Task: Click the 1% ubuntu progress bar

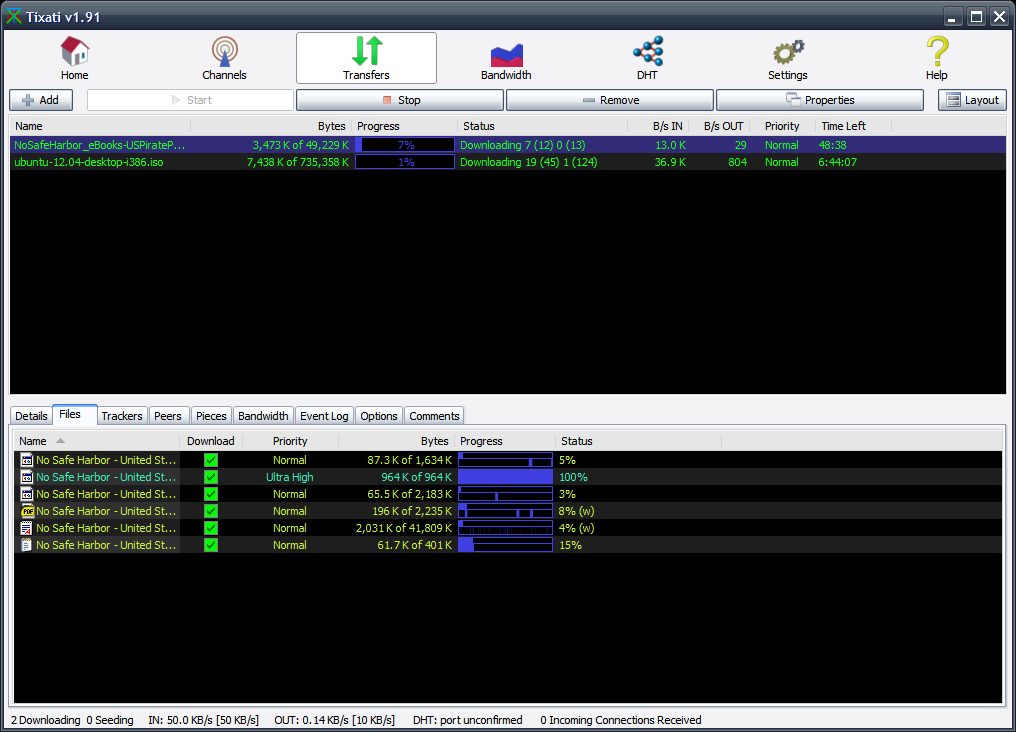Action: pyautogui.click(x=405, y=162)
